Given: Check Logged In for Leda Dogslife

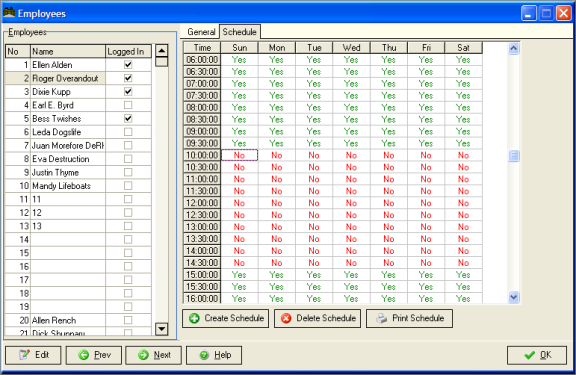Looking at the screenshot, I should (128, 132).
